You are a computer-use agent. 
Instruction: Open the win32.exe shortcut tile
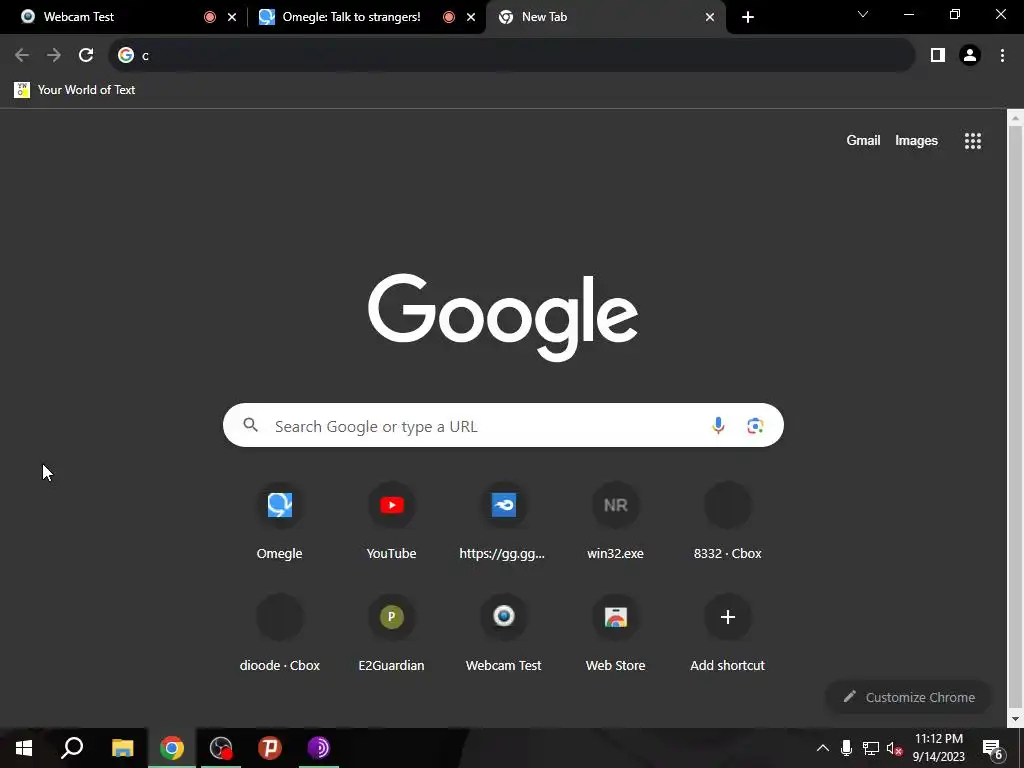[615, 521]
